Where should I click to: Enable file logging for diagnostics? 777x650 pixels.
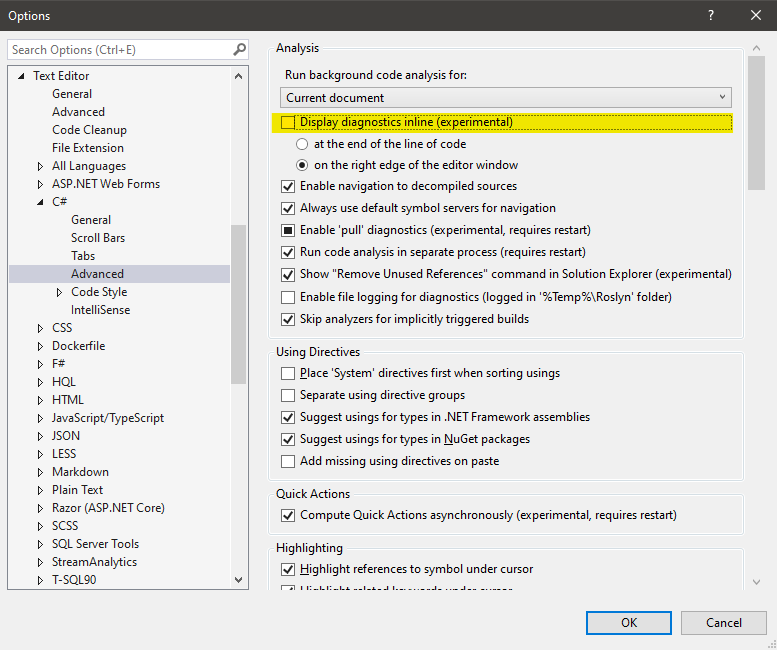pyautogui.click(x=288, y=297)
